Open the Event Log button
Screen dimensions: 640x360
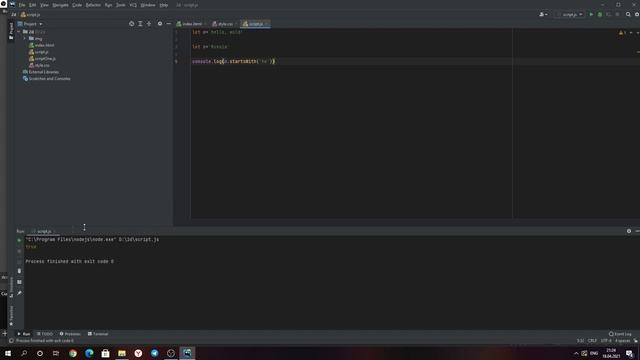(x=620, y=334)
